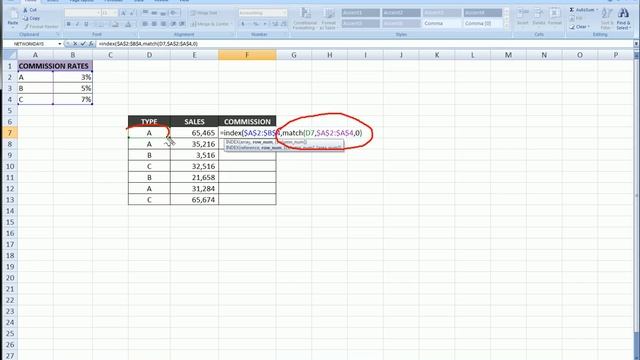The width and height of the screenshot is (640, 360).
Task: Click cell with sales 21,658
Action: pos(194,177)
